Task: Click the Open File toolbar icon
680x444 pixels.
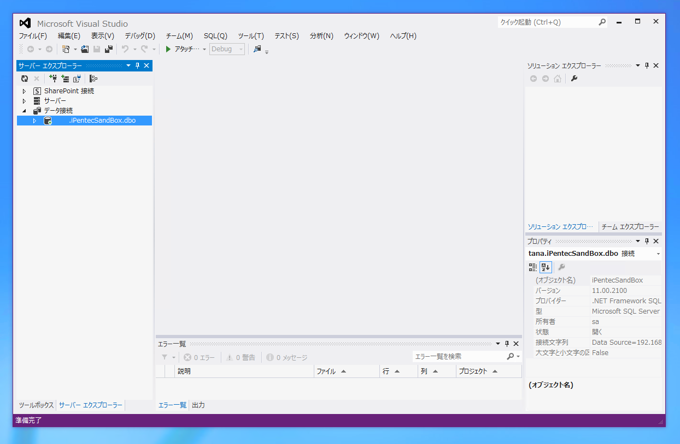Action: pos(85,49)
